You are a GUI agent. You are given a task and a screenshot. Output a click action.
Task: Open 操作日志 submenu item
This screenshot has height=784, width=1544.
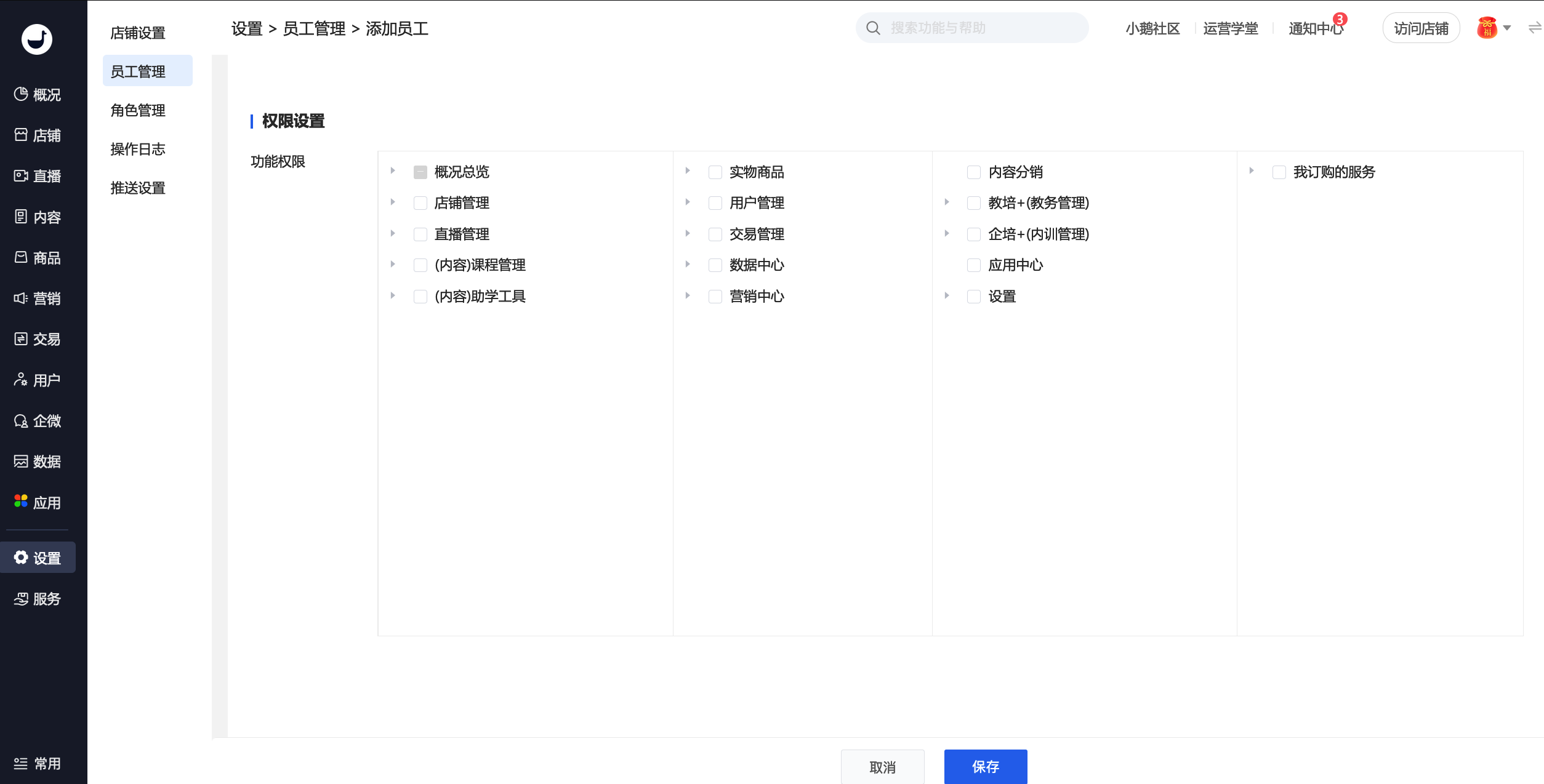[138, 149]
